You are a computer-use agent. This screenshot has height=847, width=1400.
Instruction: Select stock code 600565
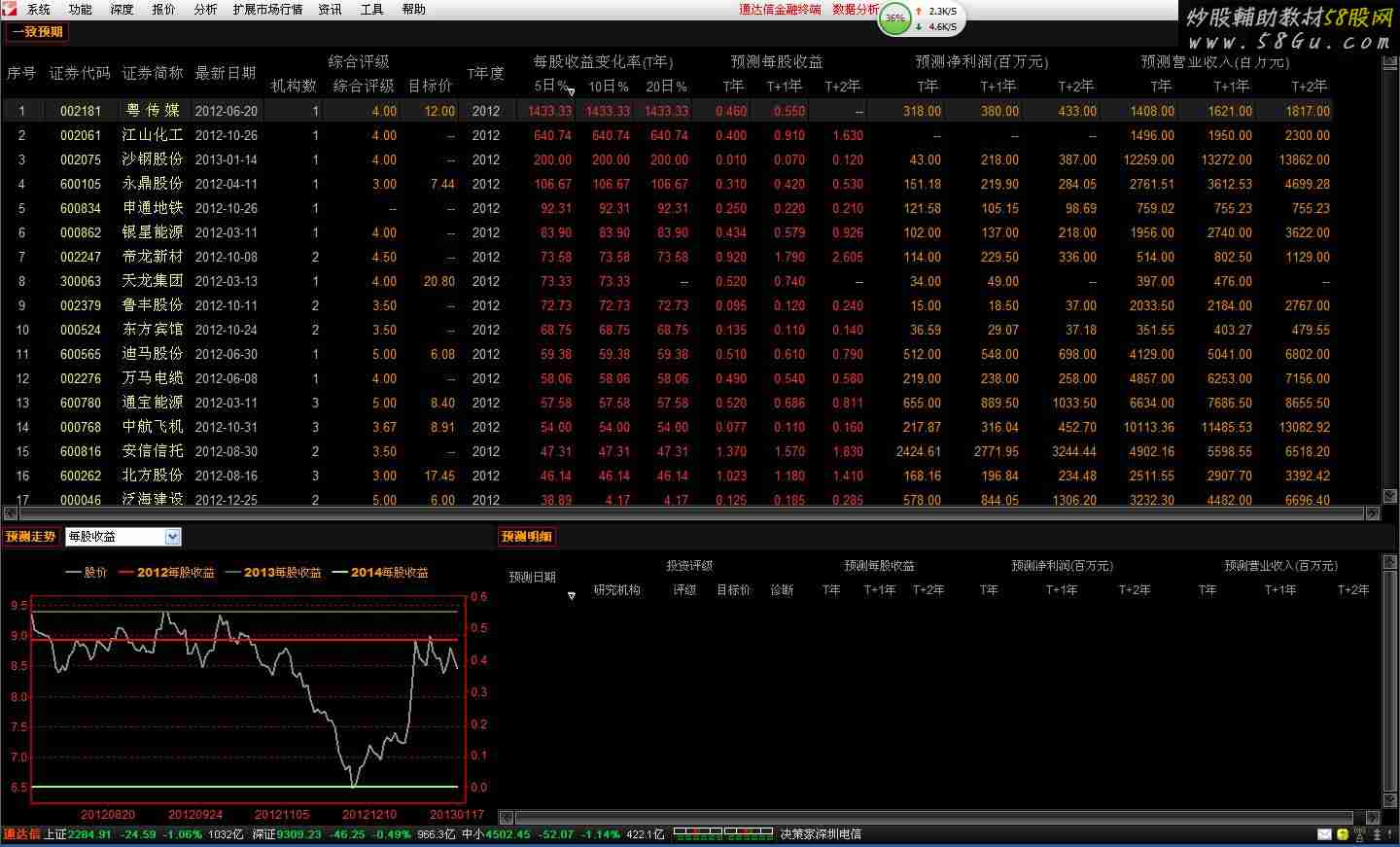81,354
